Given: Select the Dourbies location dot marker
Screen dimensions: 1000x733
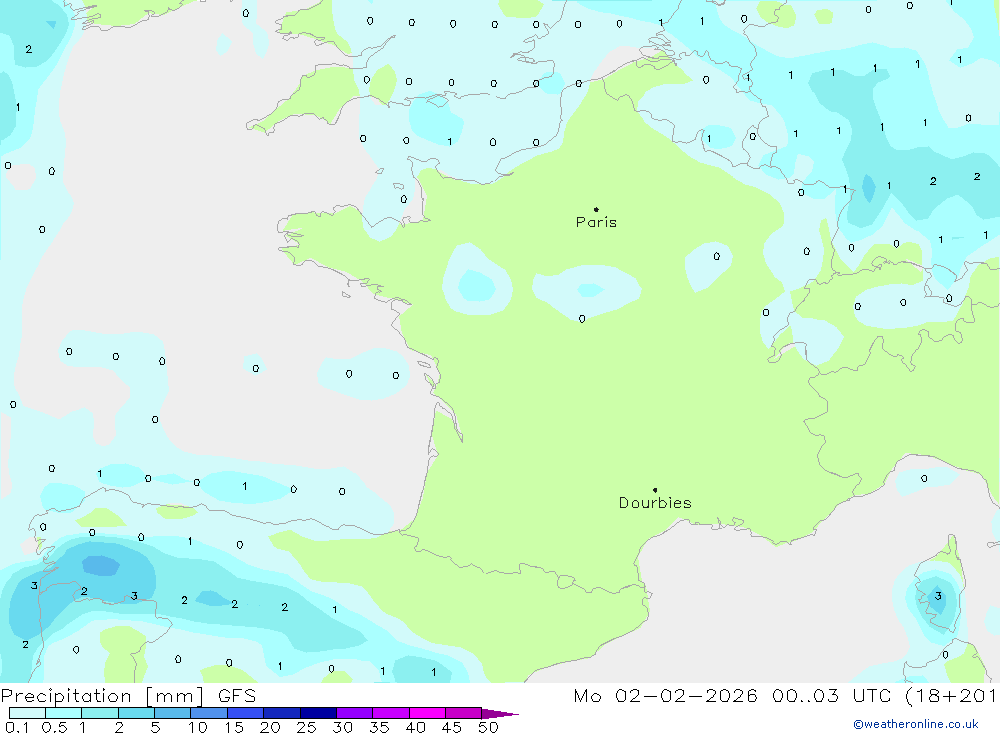Looking at the screenshot, I should click(x=655, y=490).
